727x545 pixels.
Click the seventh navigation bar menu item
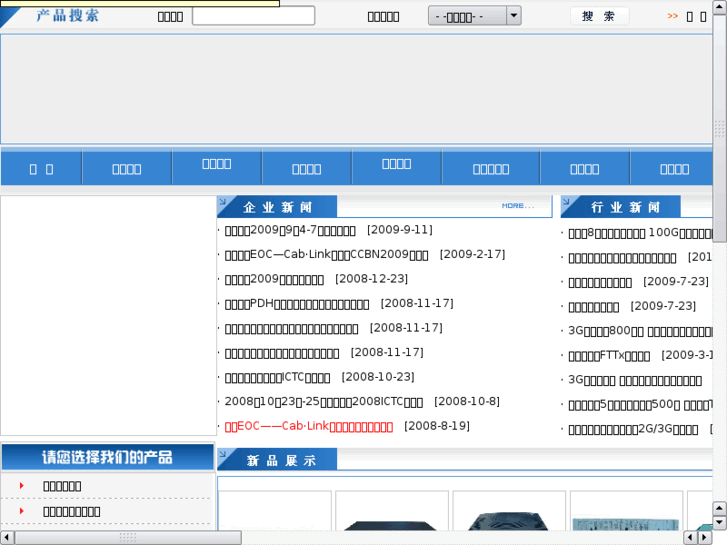(585, 169)
